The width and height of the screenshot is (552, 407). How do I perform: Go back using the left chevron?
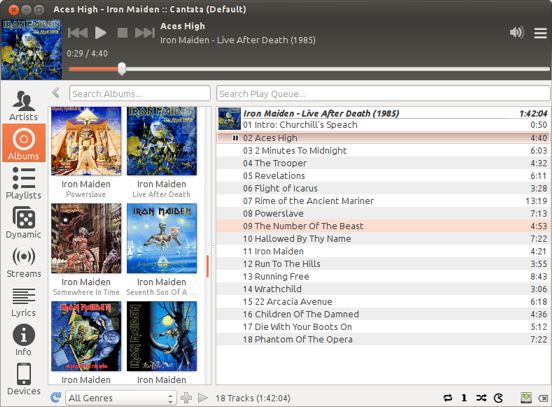[x=56, y=93]
